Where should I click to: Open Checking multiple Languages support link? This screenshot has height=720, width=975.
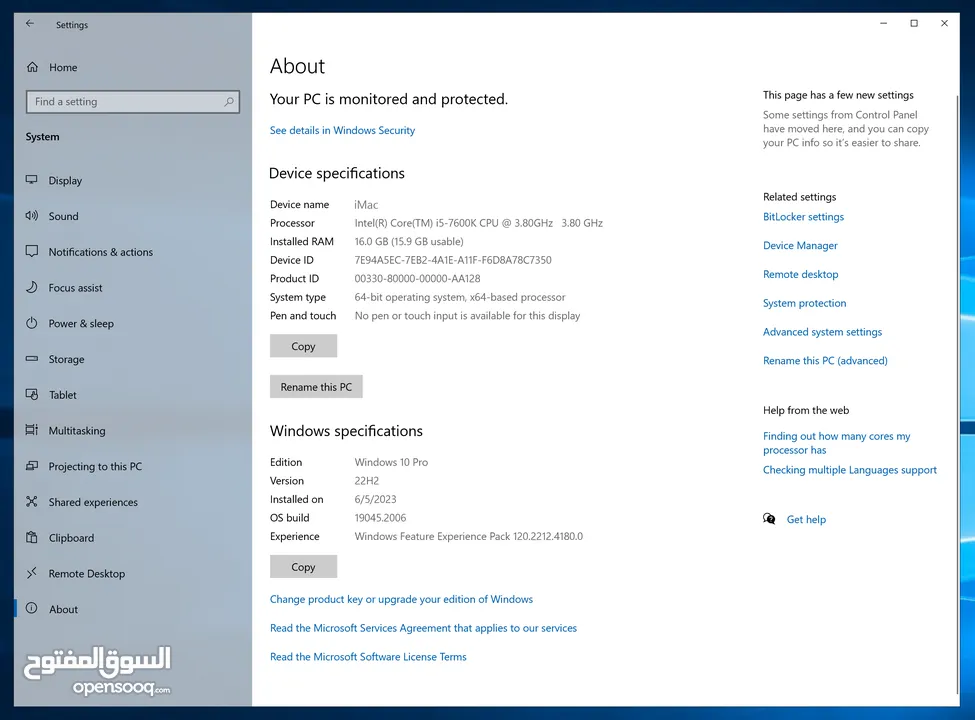point(849,470)
